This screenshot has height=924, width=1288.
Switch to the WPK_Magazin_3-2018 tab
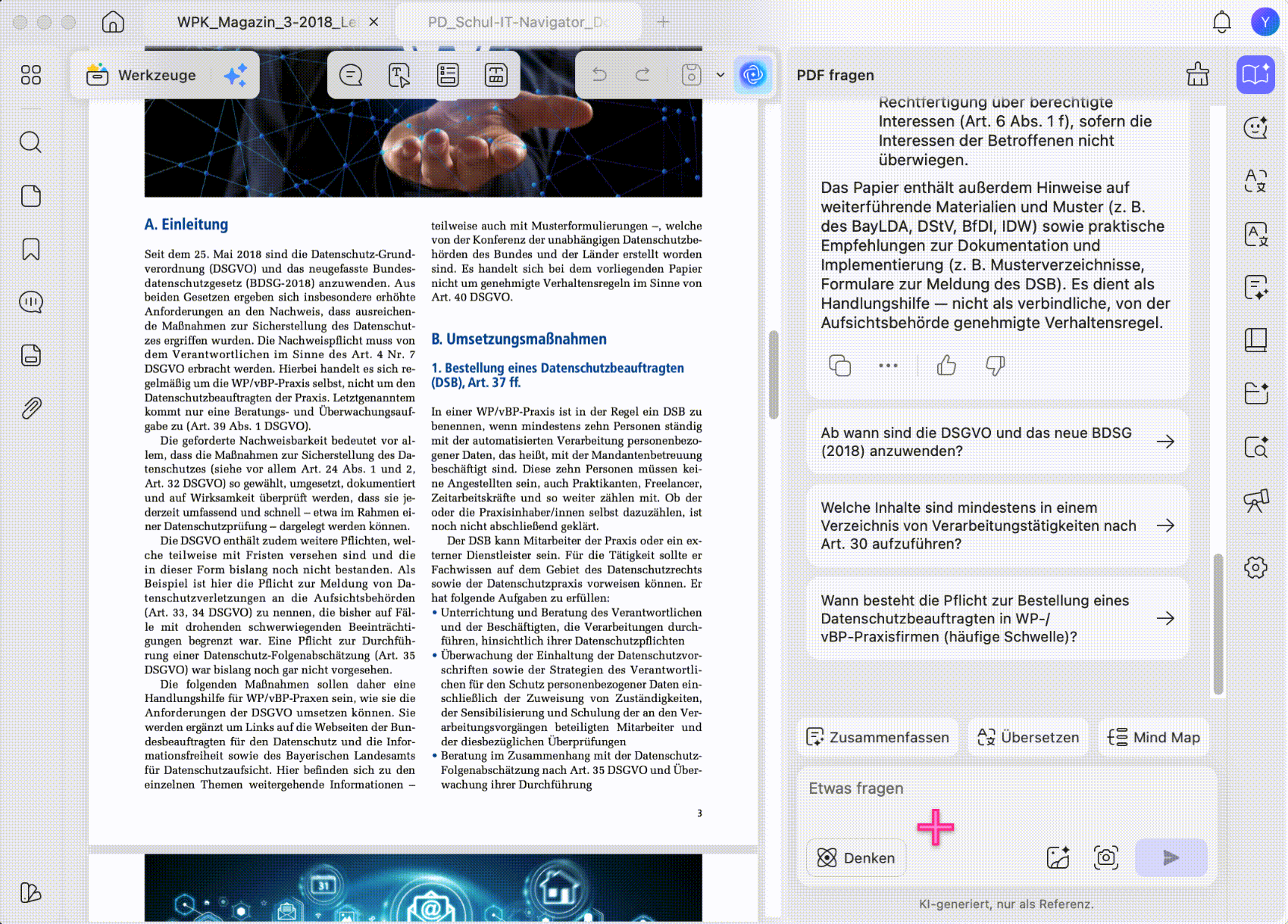(266, 22)
